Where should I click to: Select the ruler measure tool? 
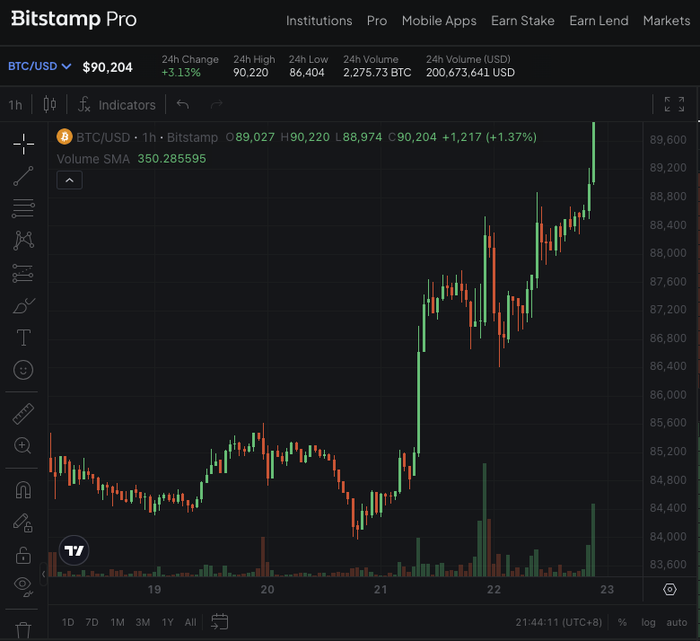pyautogui.click(x=23, y=414)
